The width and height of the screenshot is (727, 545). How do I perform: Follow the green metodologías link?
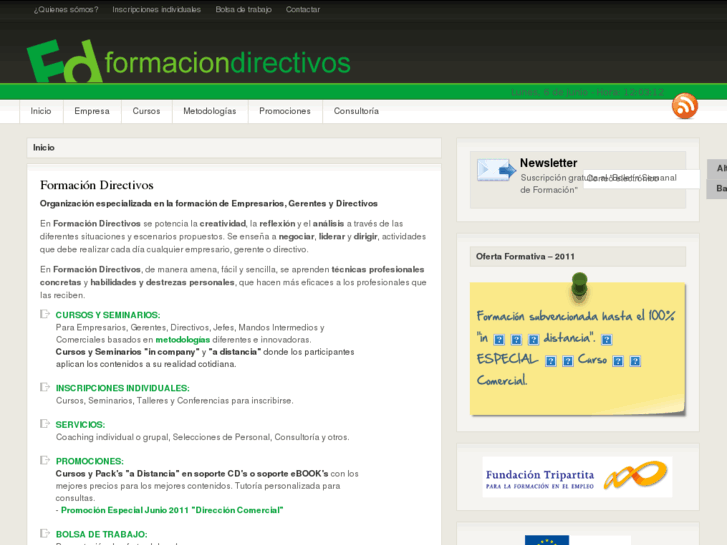tap(183, 340)
